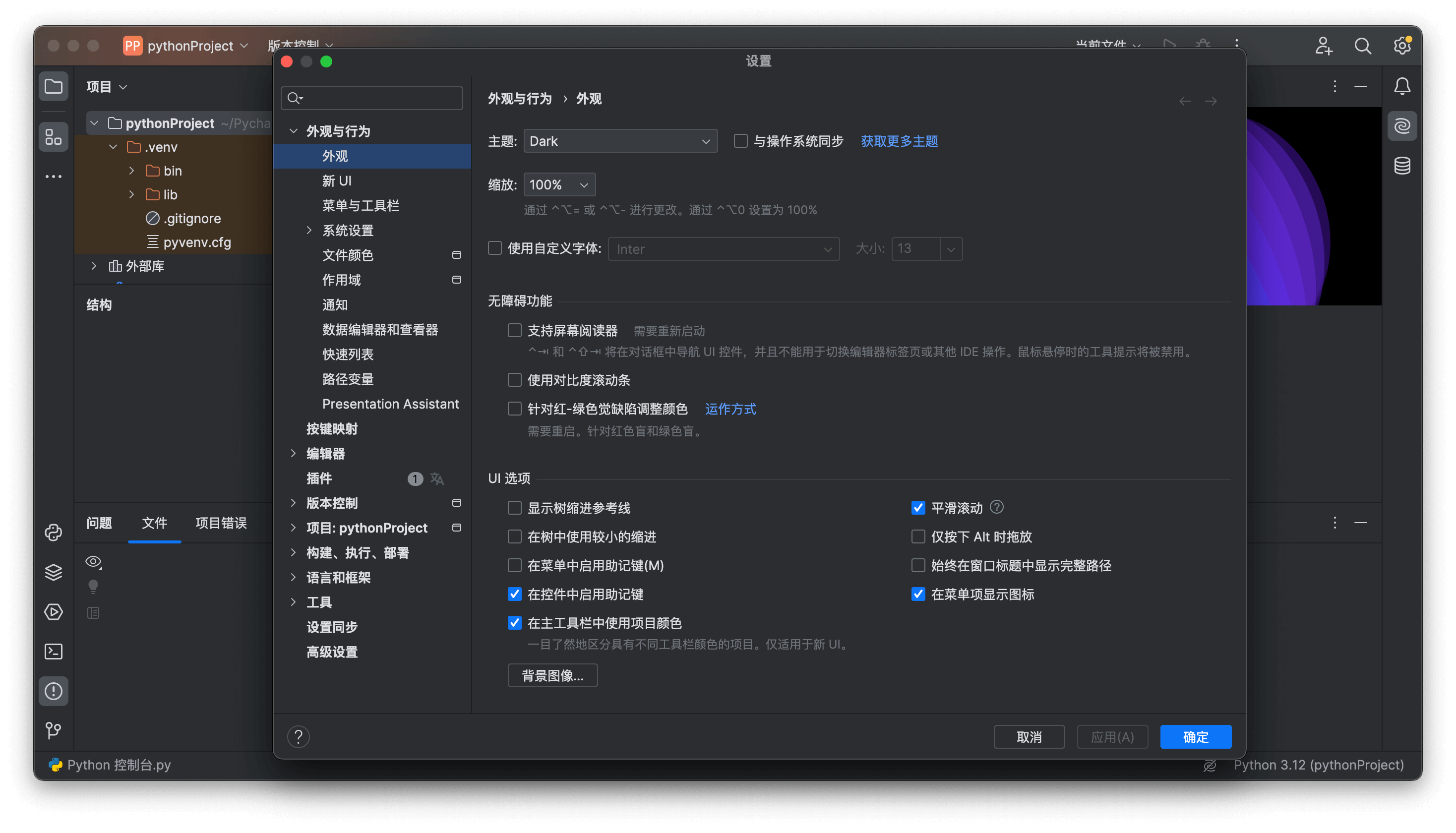The width and height of the screenshot is (1456, 833).
Task: Click the lightbulb icon in Problems panel
Action: click(x=93, y=587)
